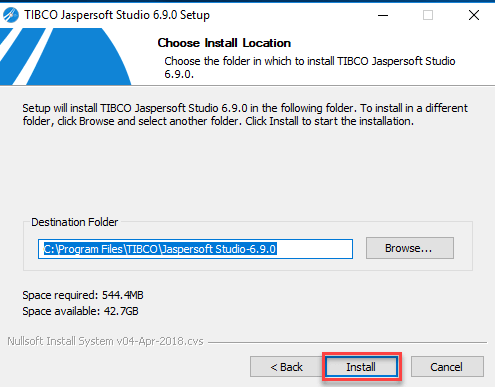Click the Choose Install Location heading
This screenshot has height=387, width=495.
(224, 43)
